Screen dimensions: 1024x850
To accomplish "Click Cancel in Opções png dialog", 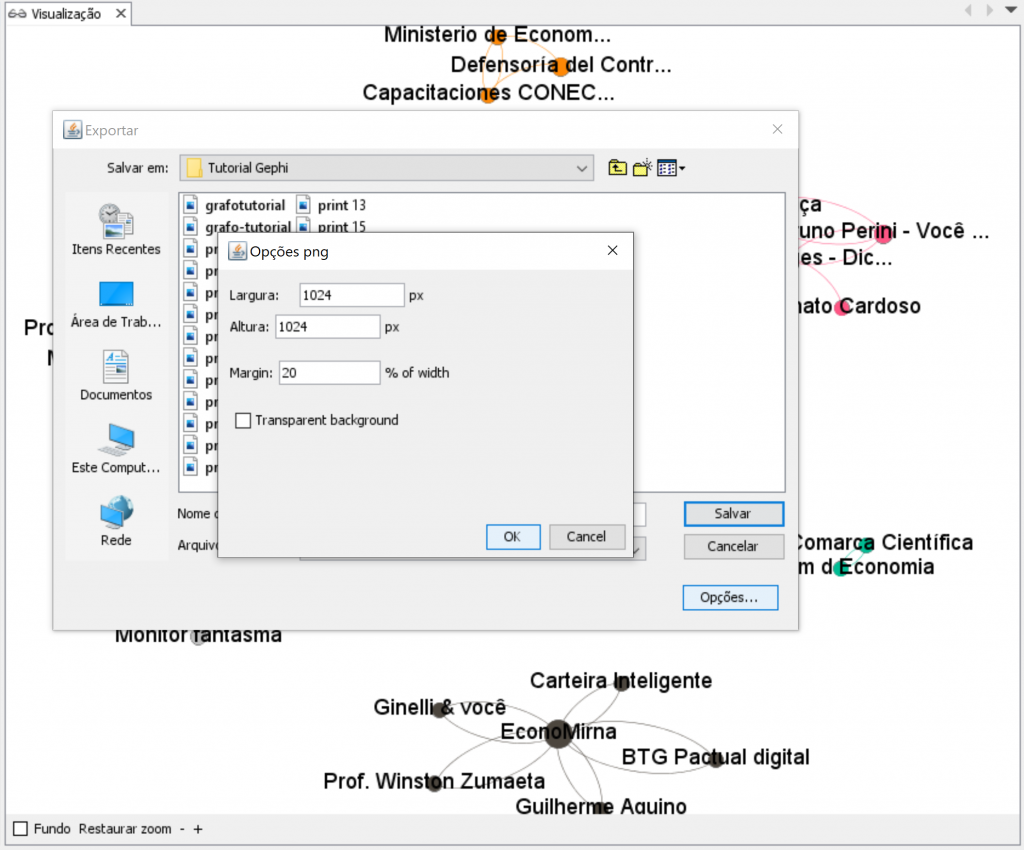I will coord(587,537).
